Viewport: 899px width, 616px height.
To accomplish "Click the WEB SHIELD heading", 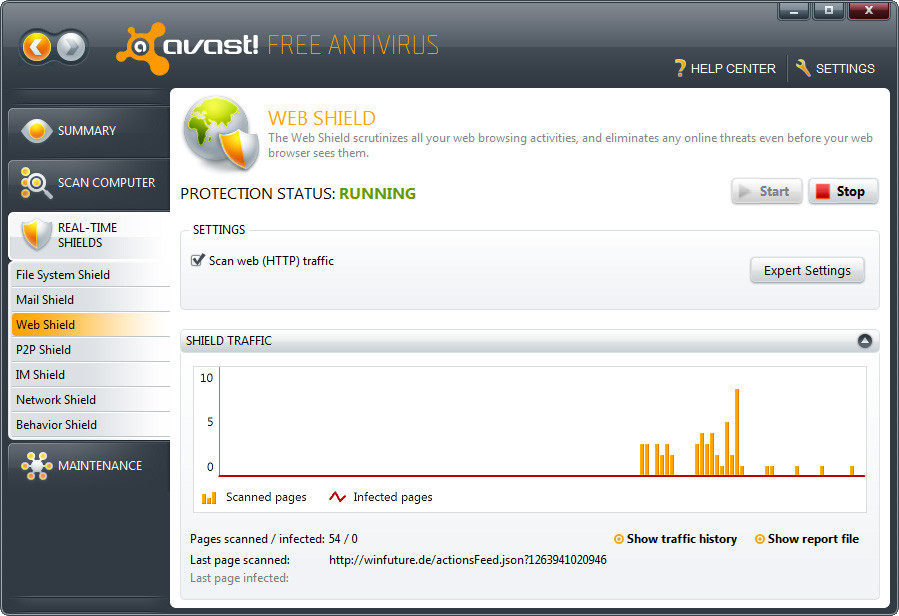I will pyautogui.click(x=322, y=118).
